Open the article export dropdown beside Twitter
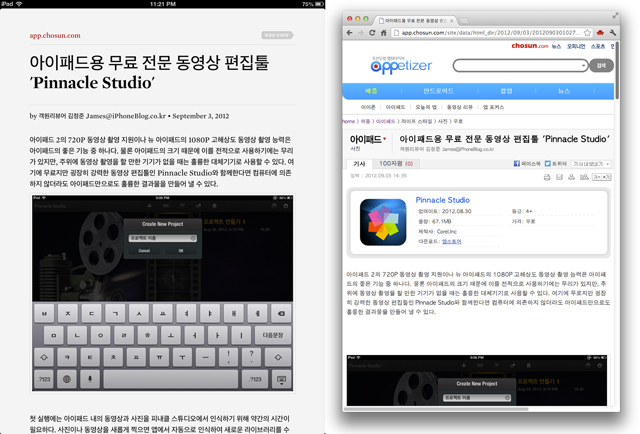Viewport: 640px width, 434px height. point(591,164)
